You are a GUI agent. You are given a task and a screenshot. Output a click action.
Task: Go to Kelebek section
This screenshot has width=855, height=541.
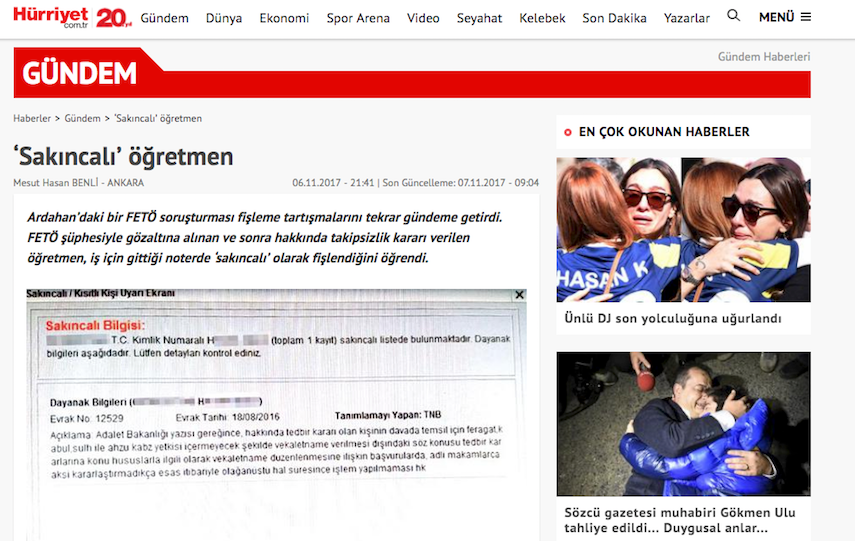point(542,18)
